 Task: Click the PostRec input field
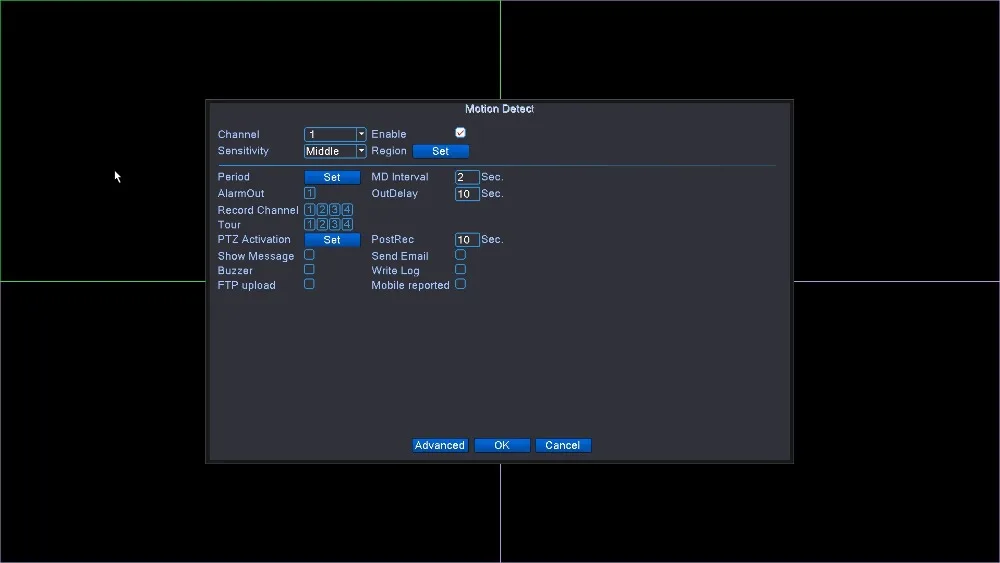coord(467,240)
